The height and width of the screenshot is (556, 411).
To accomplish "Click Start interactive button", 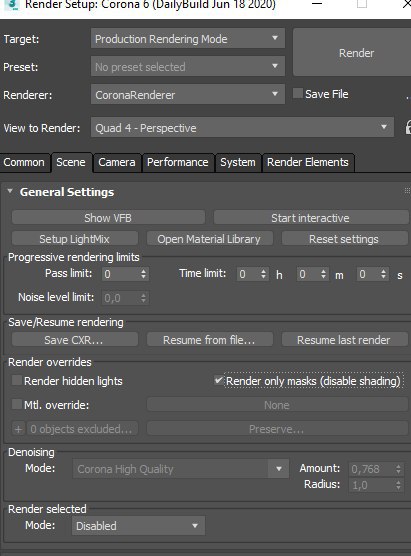I will 311,218.
